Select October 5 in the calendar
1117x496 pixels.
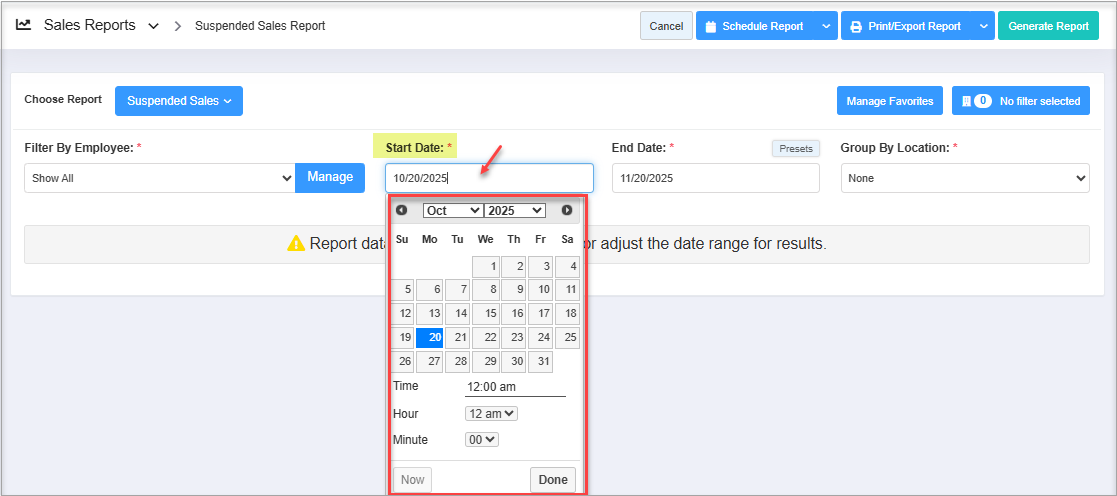tap(403, 290)
